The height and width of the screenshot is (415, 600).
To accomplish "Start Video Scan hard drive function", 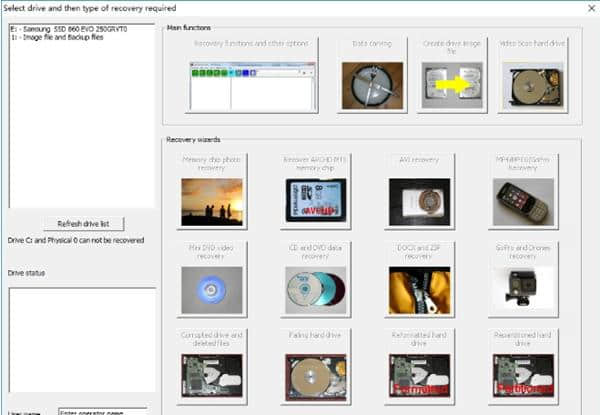I will click(532, 75).
